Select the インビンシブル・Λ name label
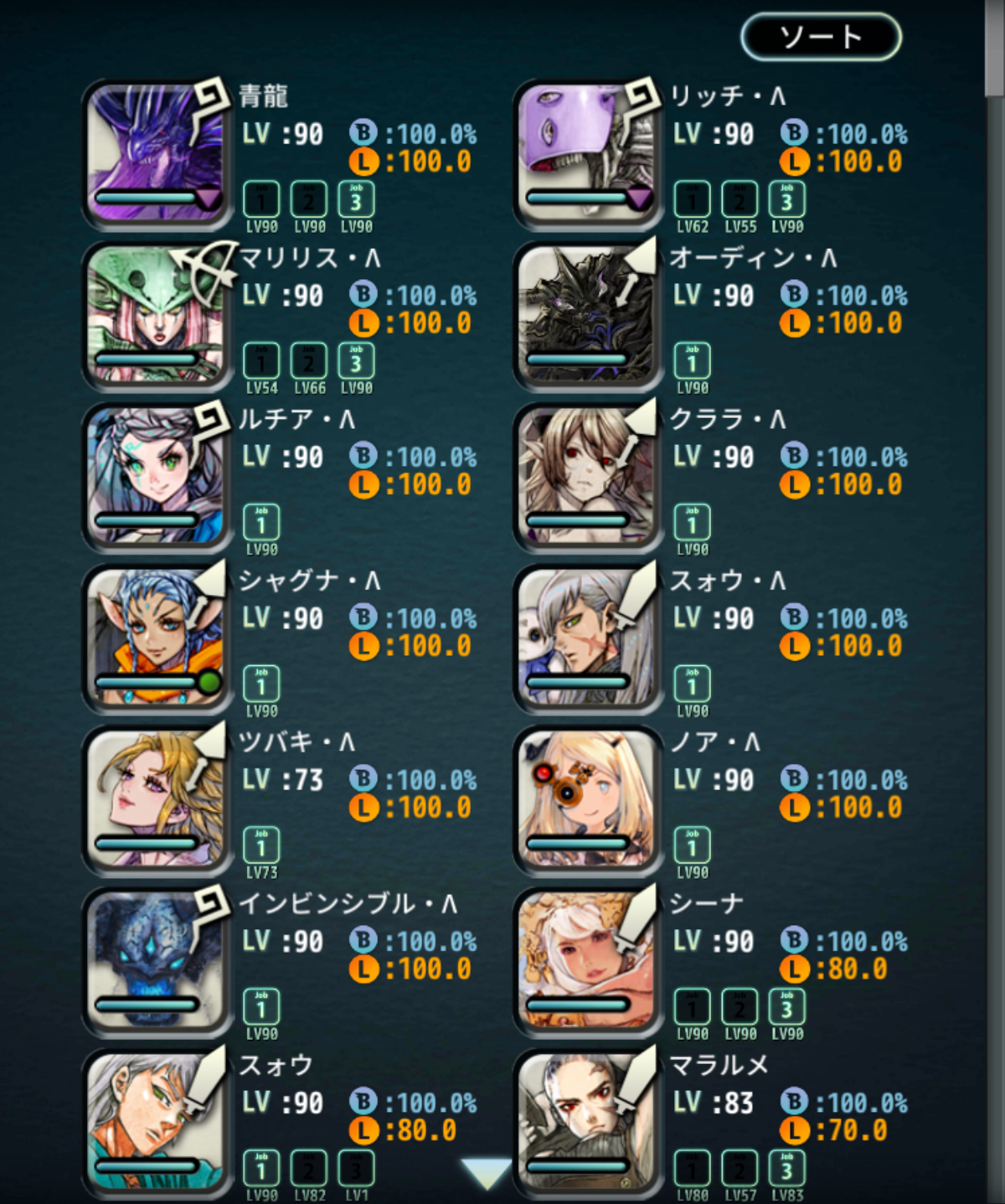This screenshot has height=1204, width=1005. tap(348, 903)
